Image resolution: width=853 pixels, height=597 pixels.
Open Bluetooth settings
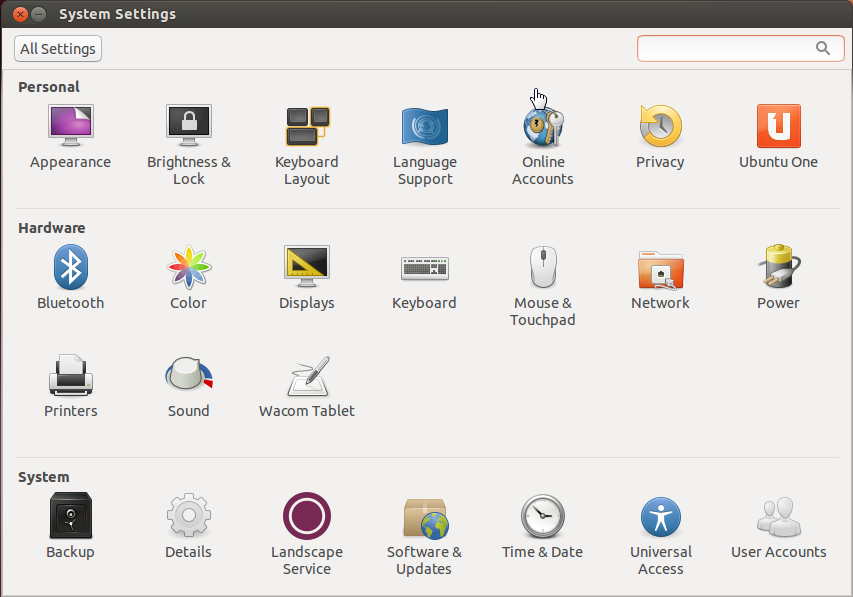70,268
